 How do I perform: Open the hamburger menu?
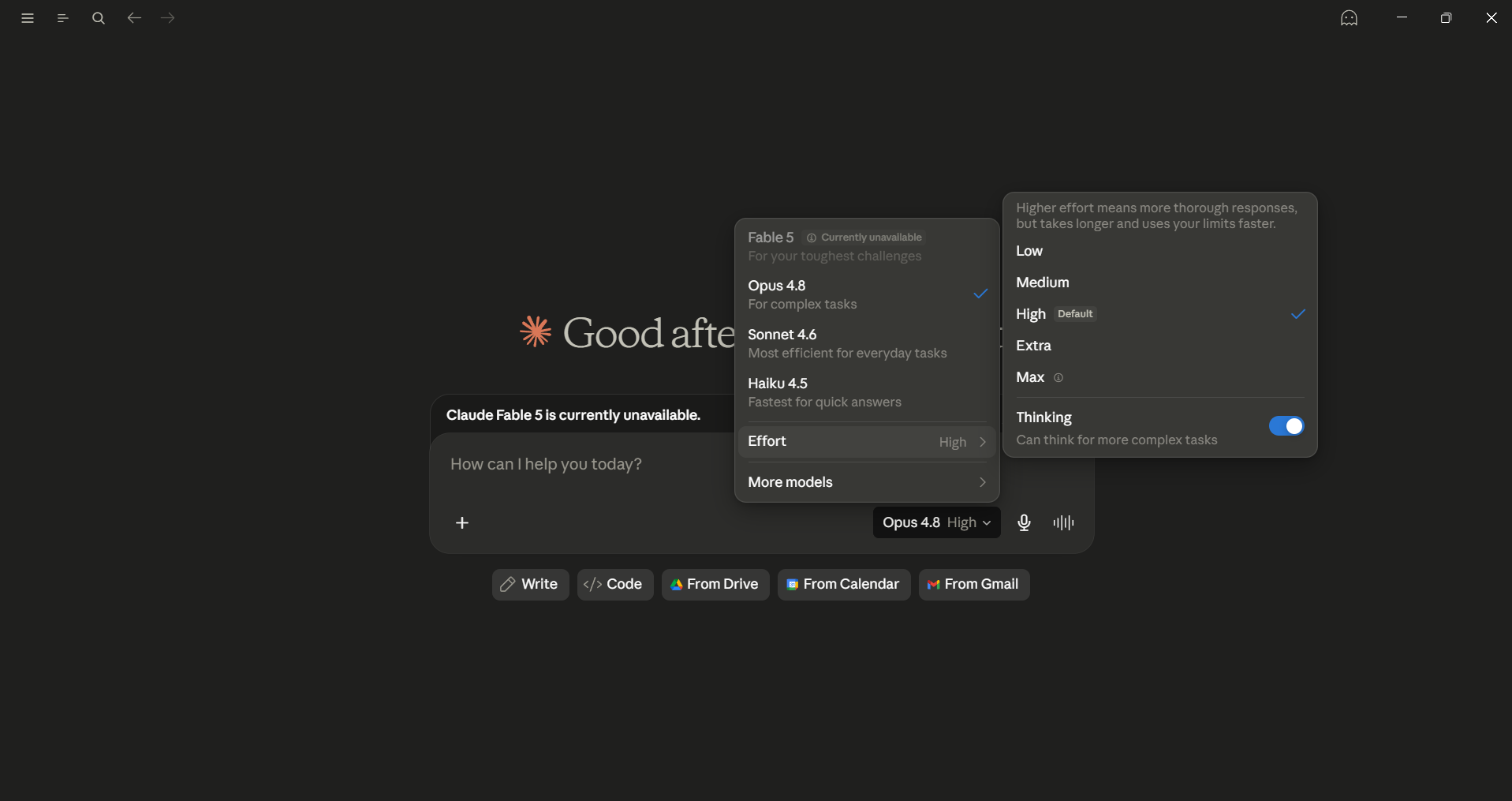[28, 18]
